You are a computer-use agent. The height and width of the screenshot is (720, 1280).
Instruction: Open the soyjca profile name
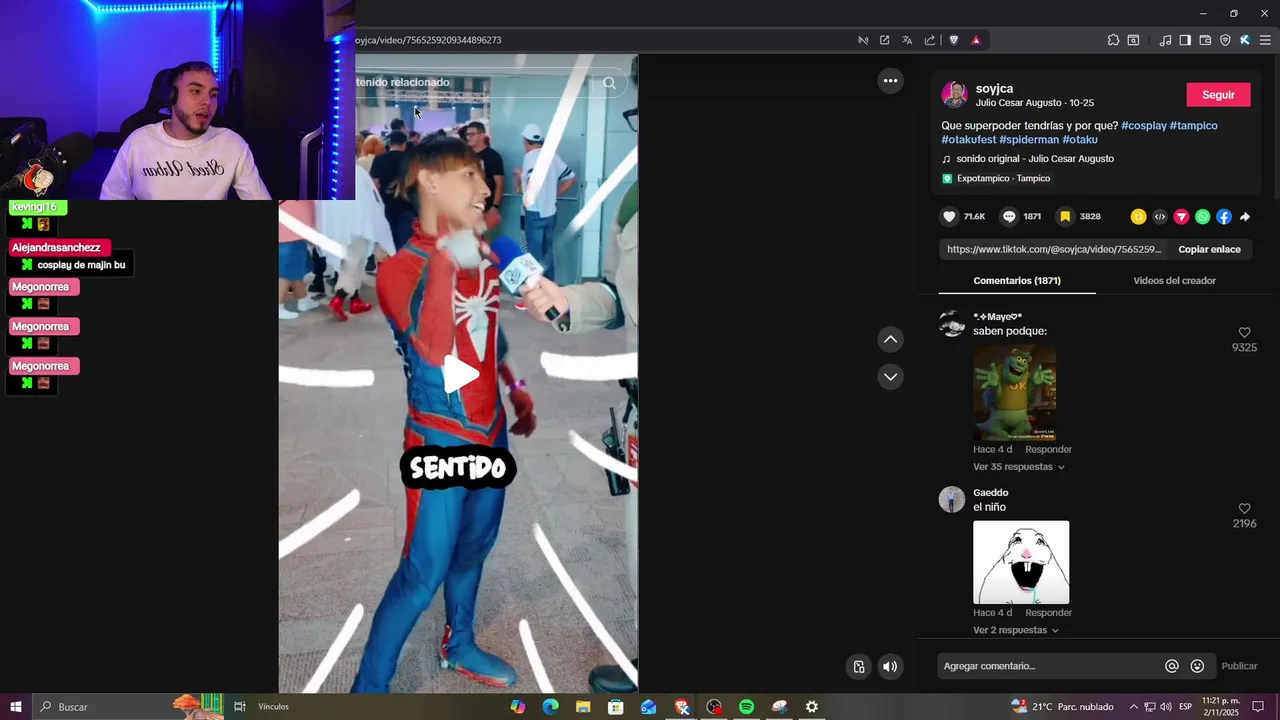(994, 89)
